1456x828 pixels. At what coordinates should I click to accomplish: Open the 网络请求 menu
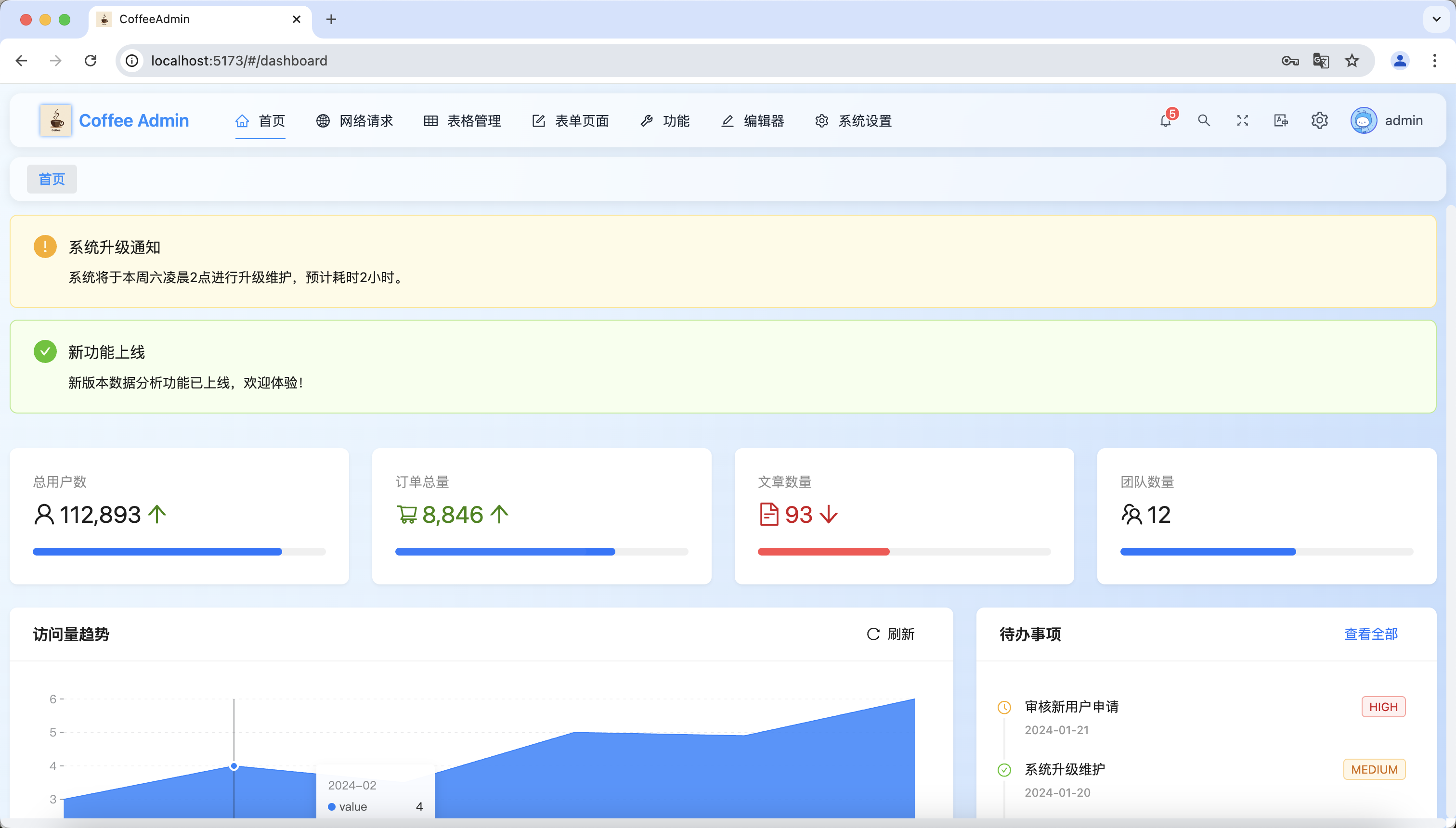(x=355, y=121)
